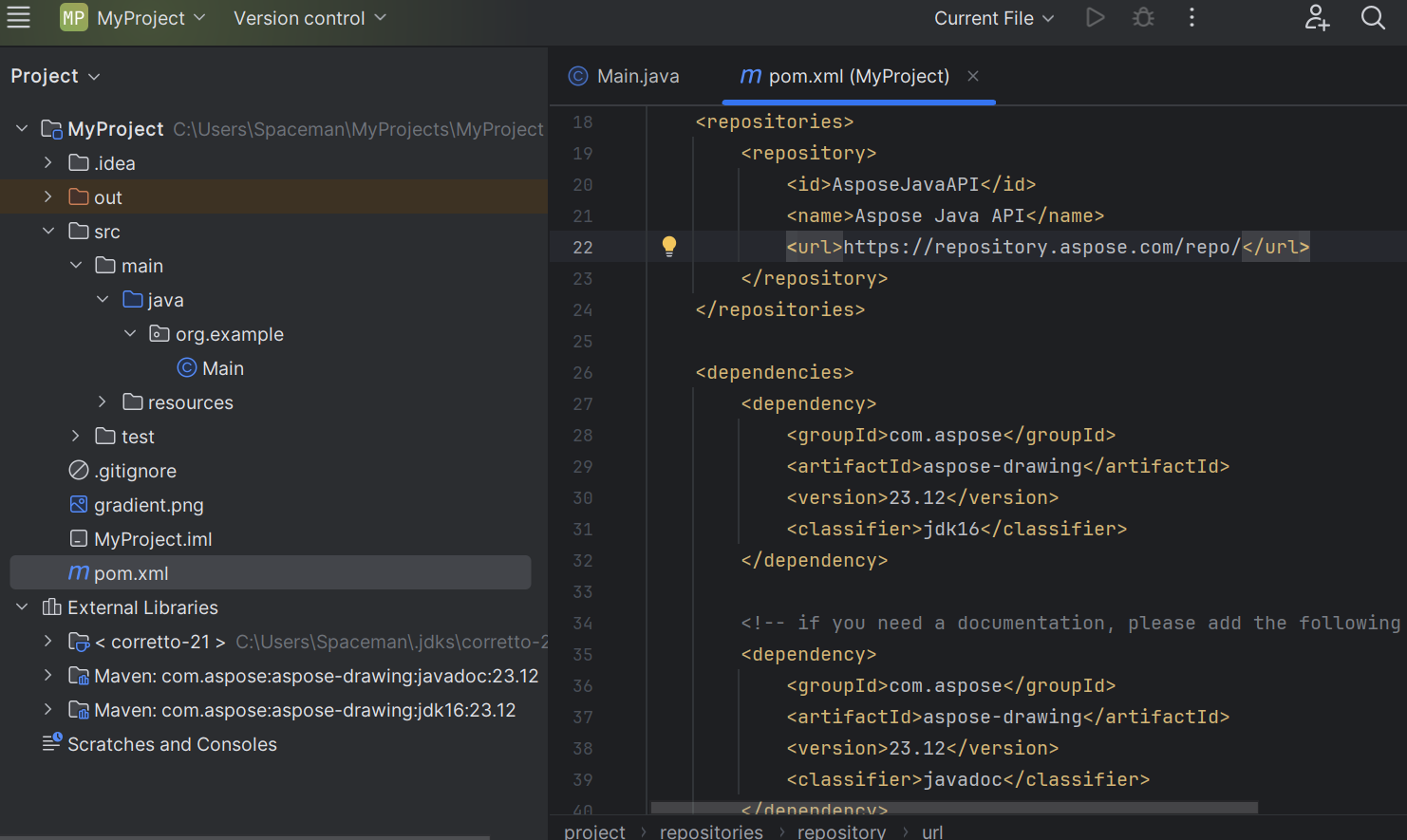
Task: Switch to the Main.java tab
Action: click(x=636, y=76)
